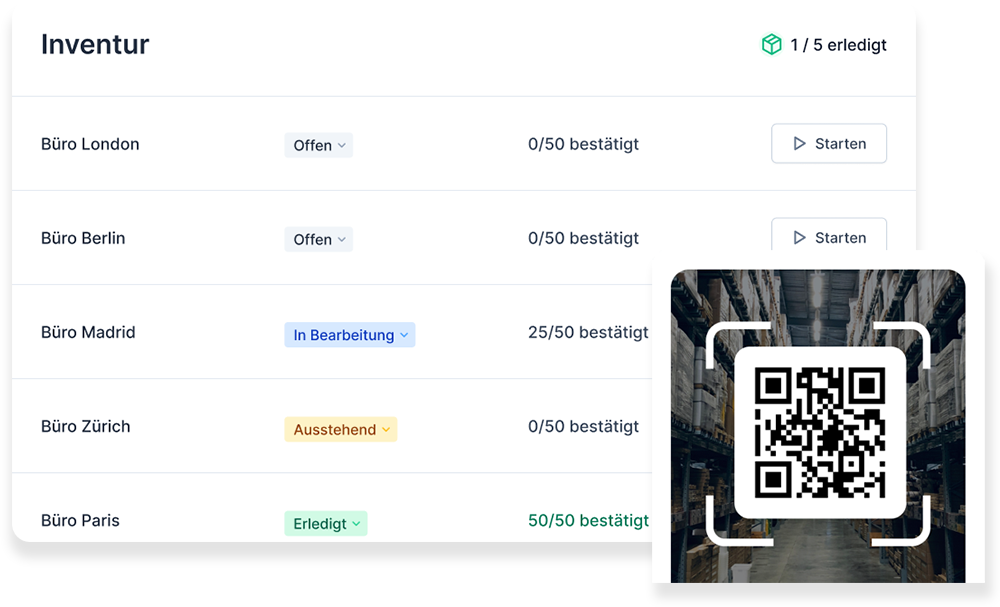Expand the In Bearbeitung status selector for Madrid
The width and height of the screenshot is (1000, 607).
[350, 334]
